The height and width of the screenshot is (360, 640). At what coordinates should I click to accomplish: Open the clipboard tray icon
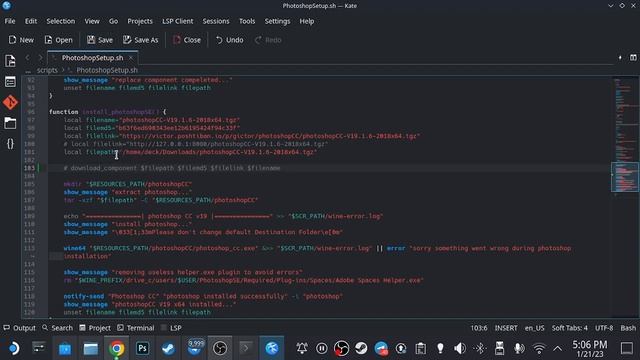click(x=420, y=348)
